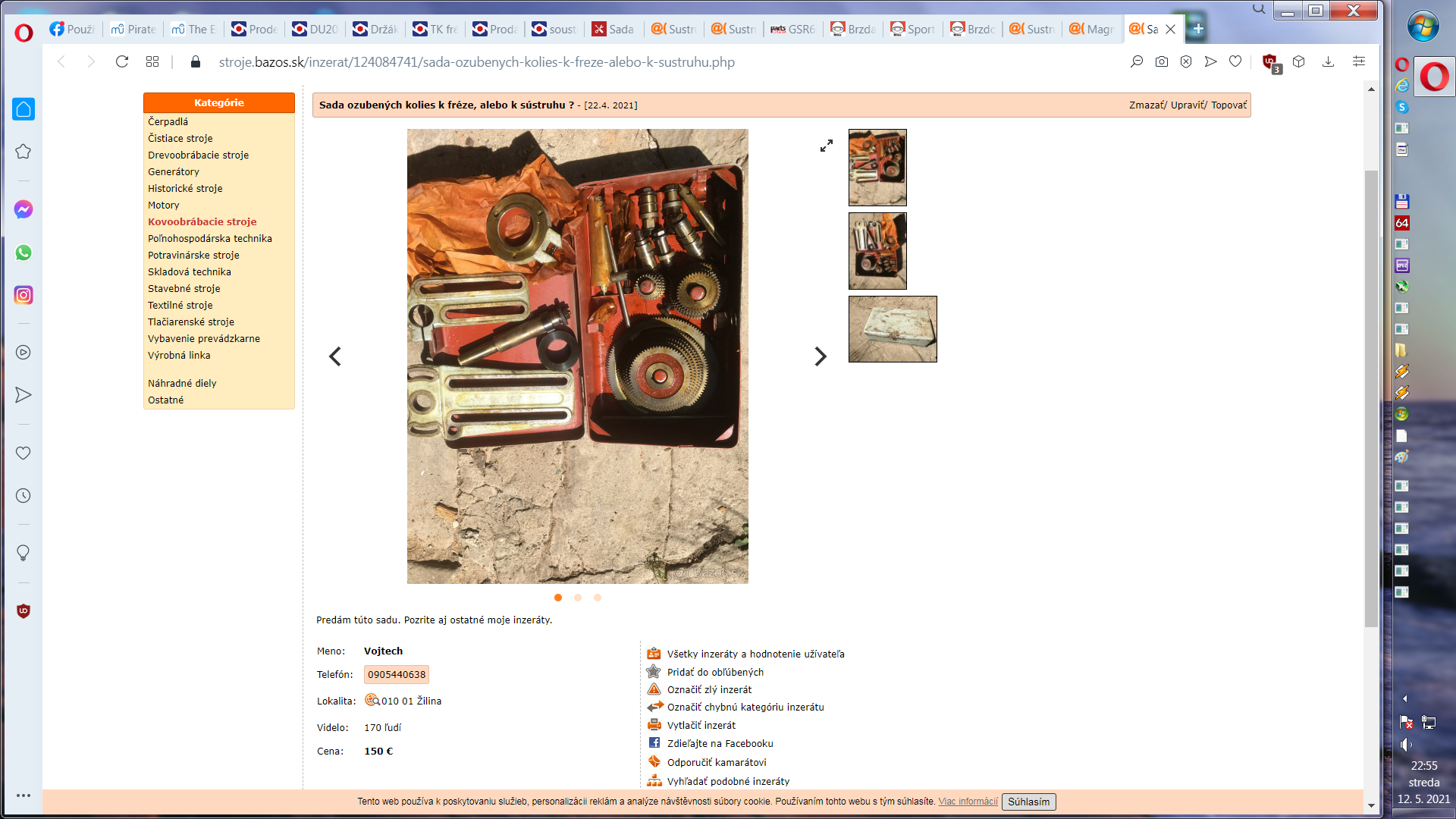
Task: Reload the current page
Action: click(122, 61)
